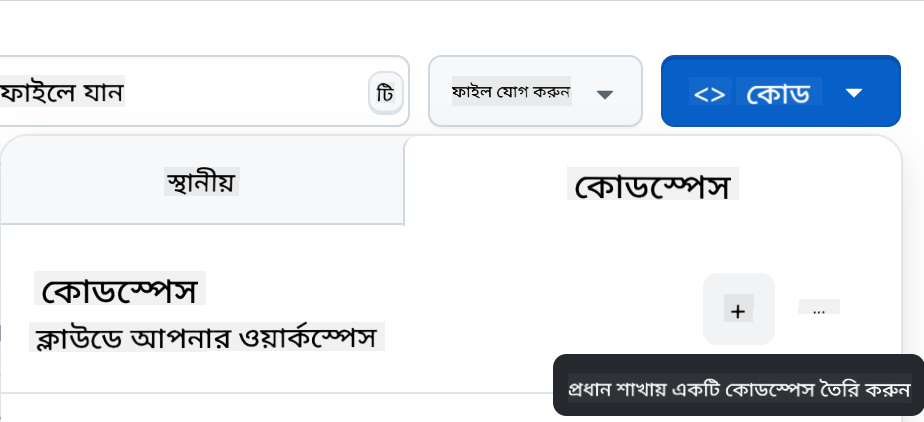Image resolution: width=924 pixels, height=422 pixels.
Task: Click the white panel area below the divider
Action: (270, 409)
